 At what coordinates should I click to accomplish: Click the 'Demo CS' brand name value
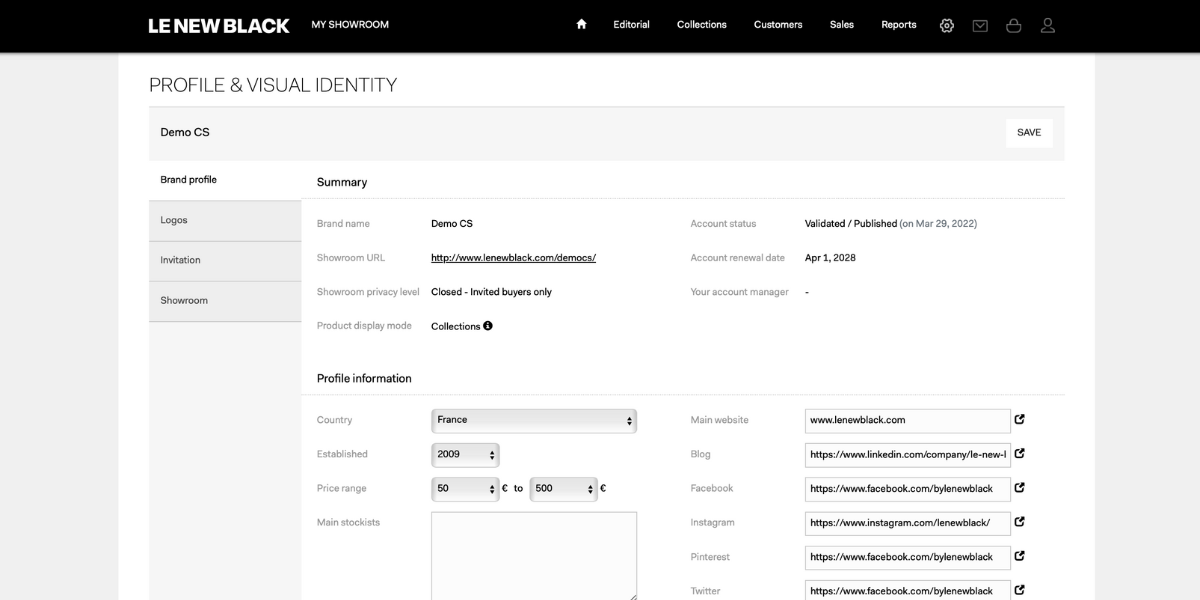click(452, 224)
